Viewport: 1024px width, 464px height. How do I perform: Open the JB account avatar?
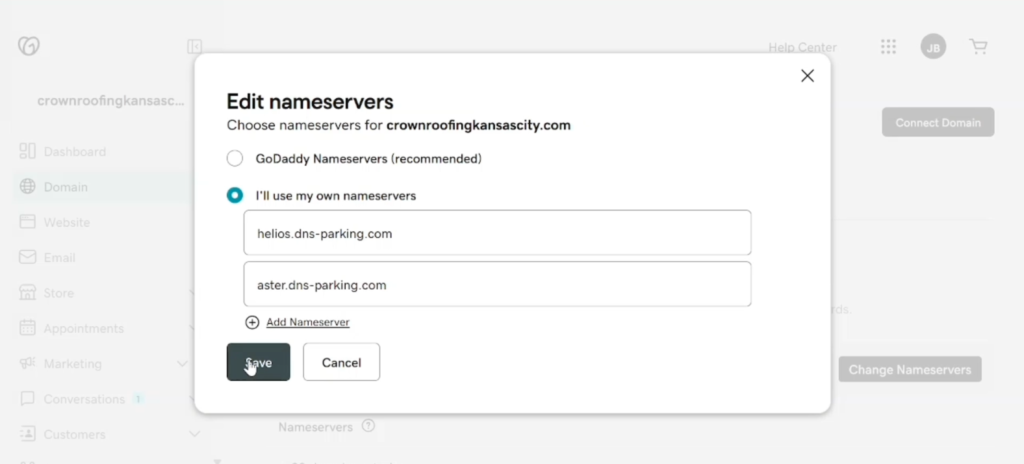[933, 47]
